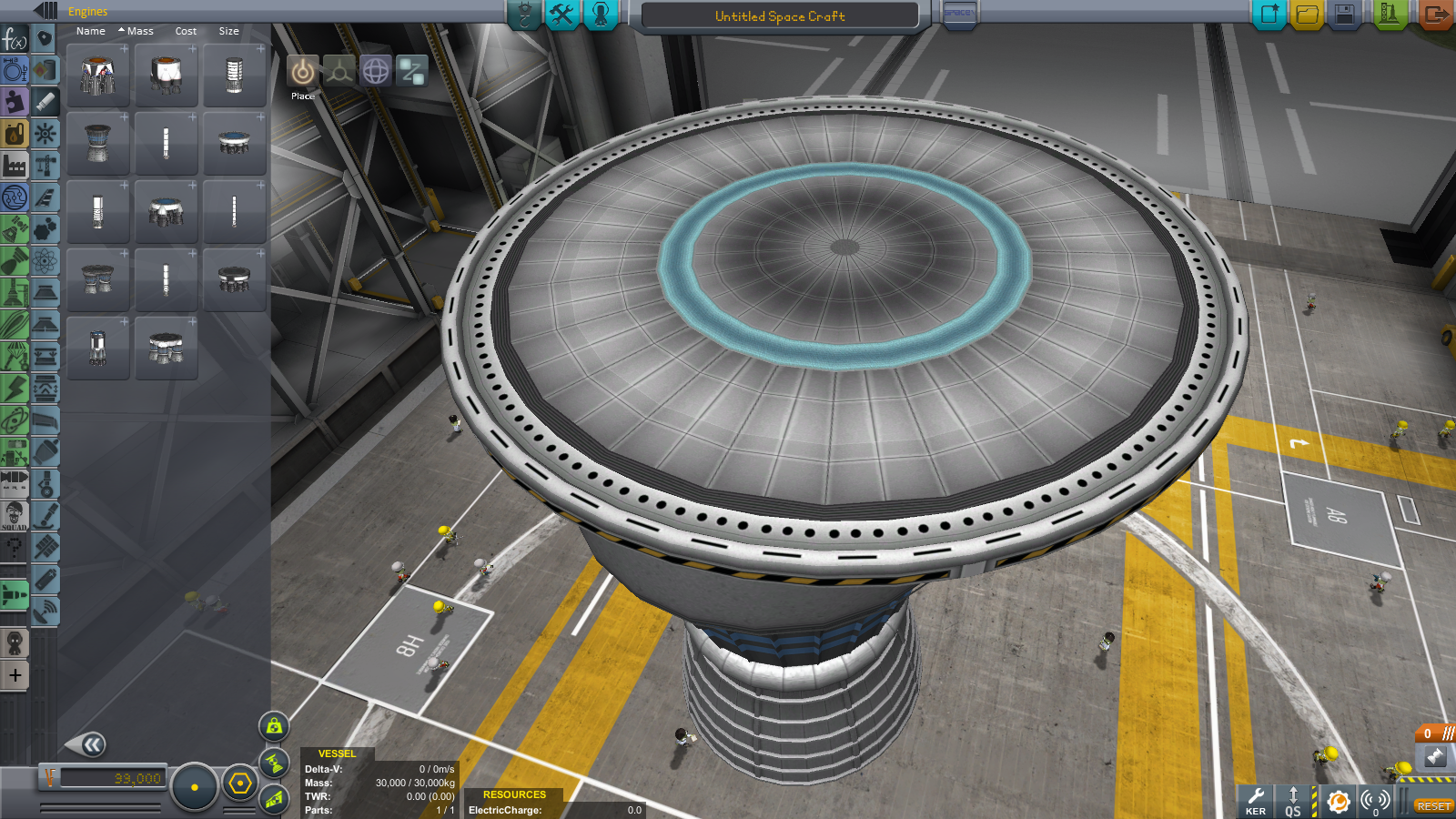Click the TWR readout label

[317, 796]
